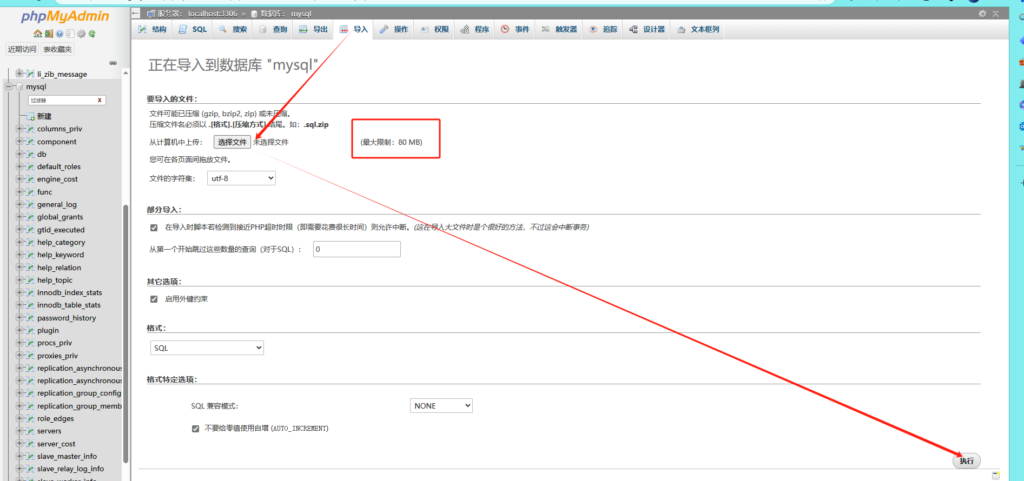This screenshot has height=481, width=1024.
Task: Click the 选择文件 choose file button
Action: click(232, 142)
